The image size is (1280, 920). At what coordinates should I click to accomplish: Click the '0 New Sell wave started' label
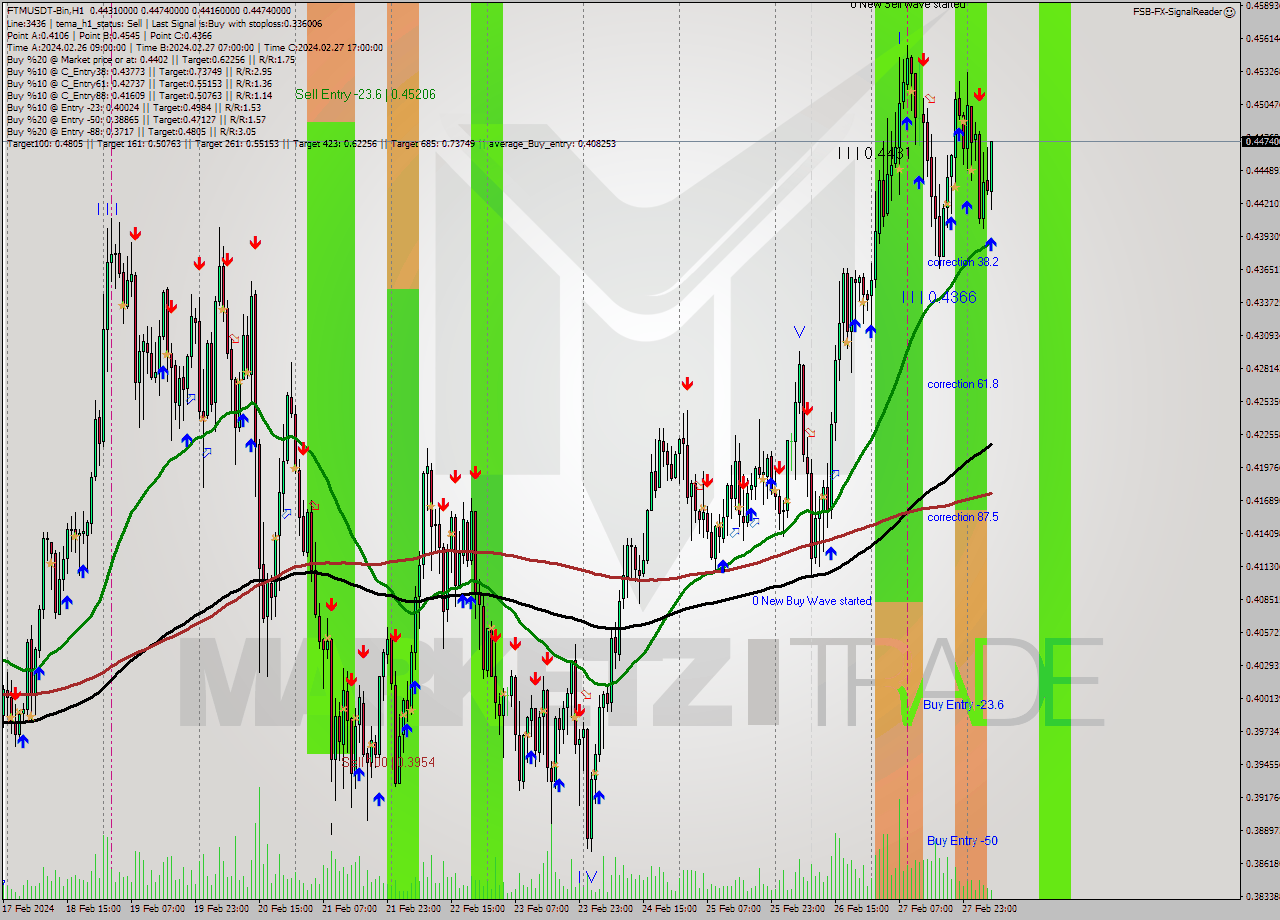pos(908,5)
